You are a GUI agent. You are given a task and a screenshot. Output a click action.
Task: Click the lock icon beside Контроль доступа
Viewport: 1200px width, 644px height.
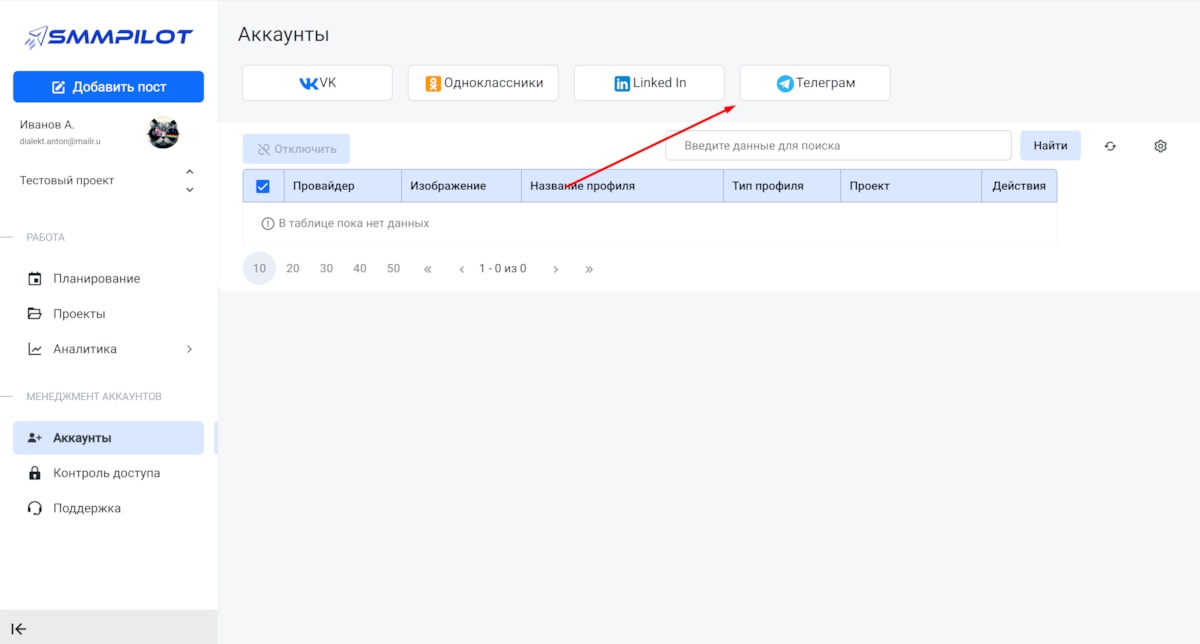(x=35, y=473)
